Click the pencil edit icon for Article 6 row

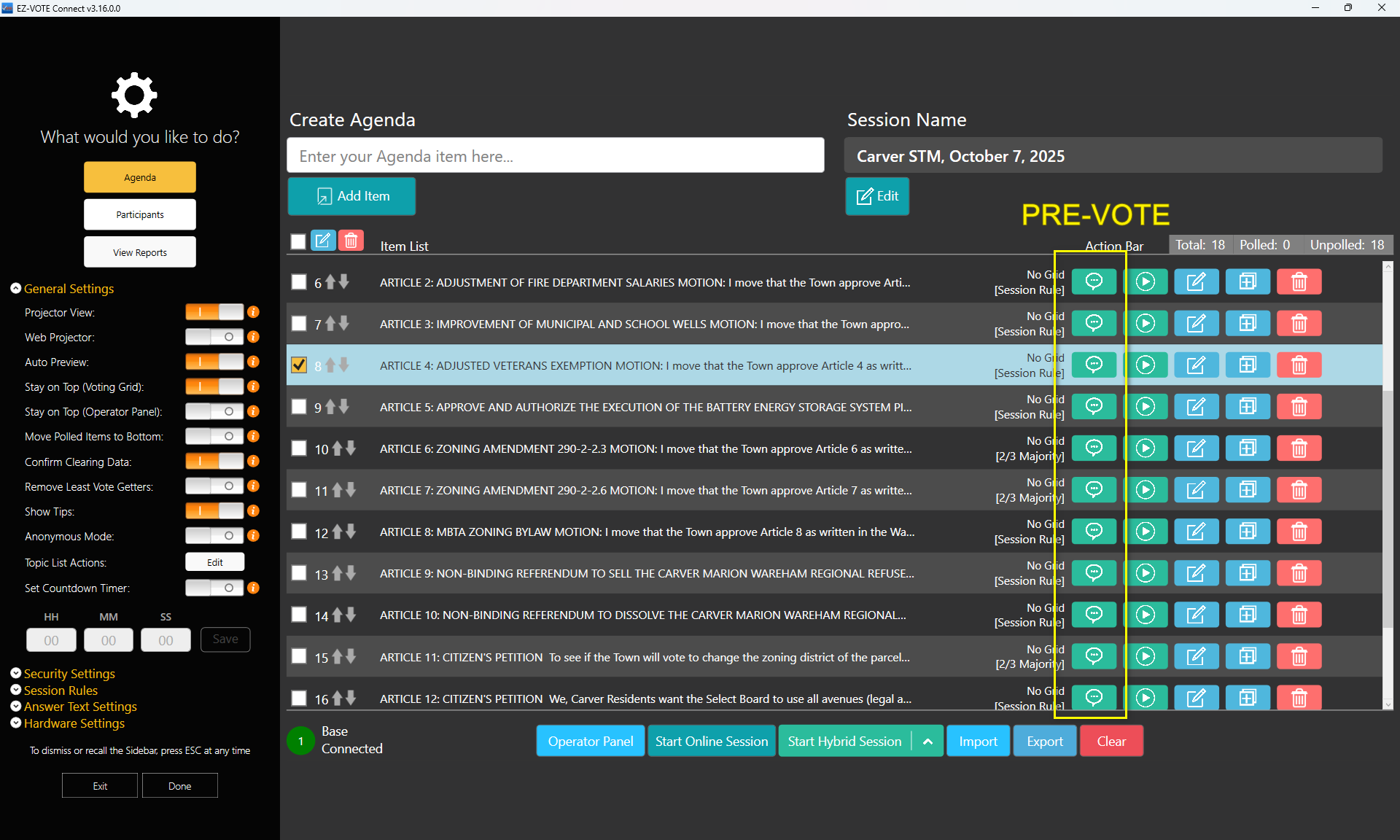coord(1196,448)
